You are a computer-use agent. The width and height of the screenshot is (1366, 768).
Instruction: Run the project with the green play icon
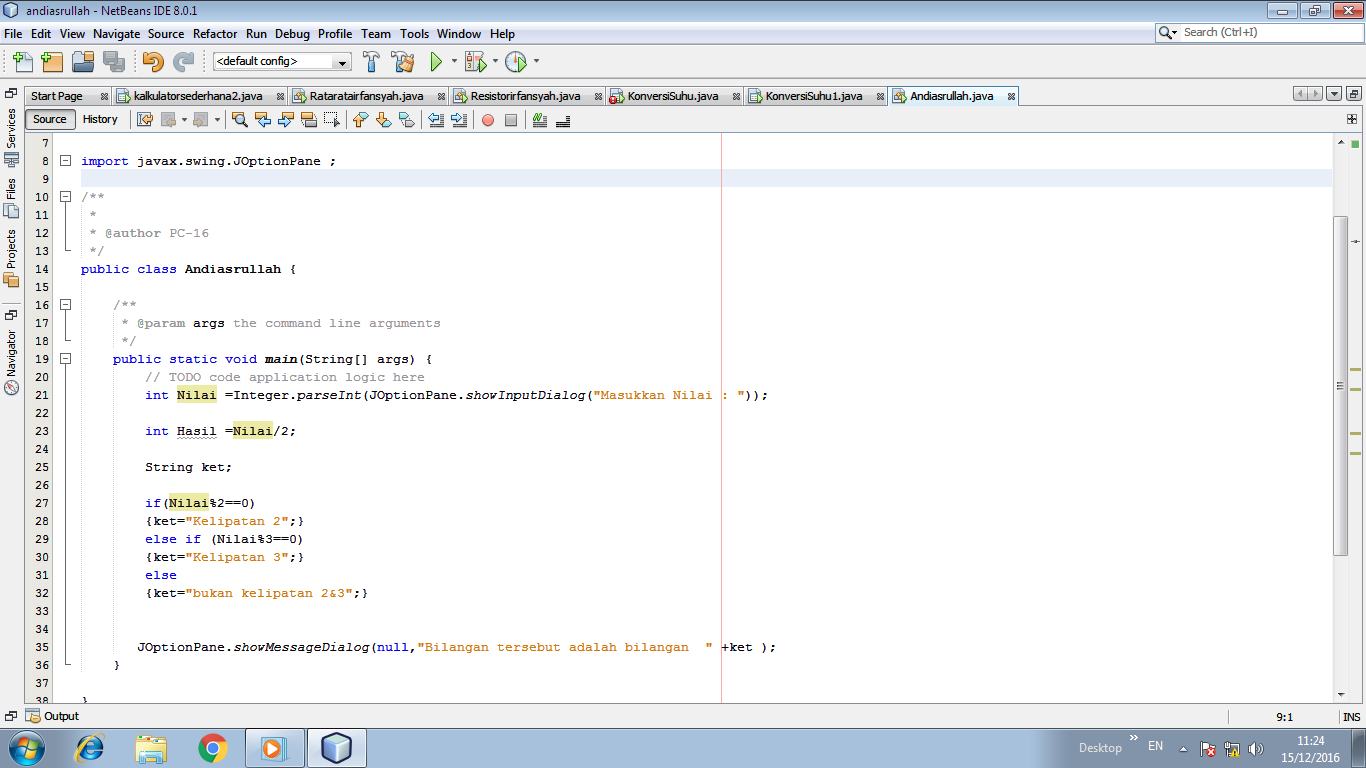(436, 62)
